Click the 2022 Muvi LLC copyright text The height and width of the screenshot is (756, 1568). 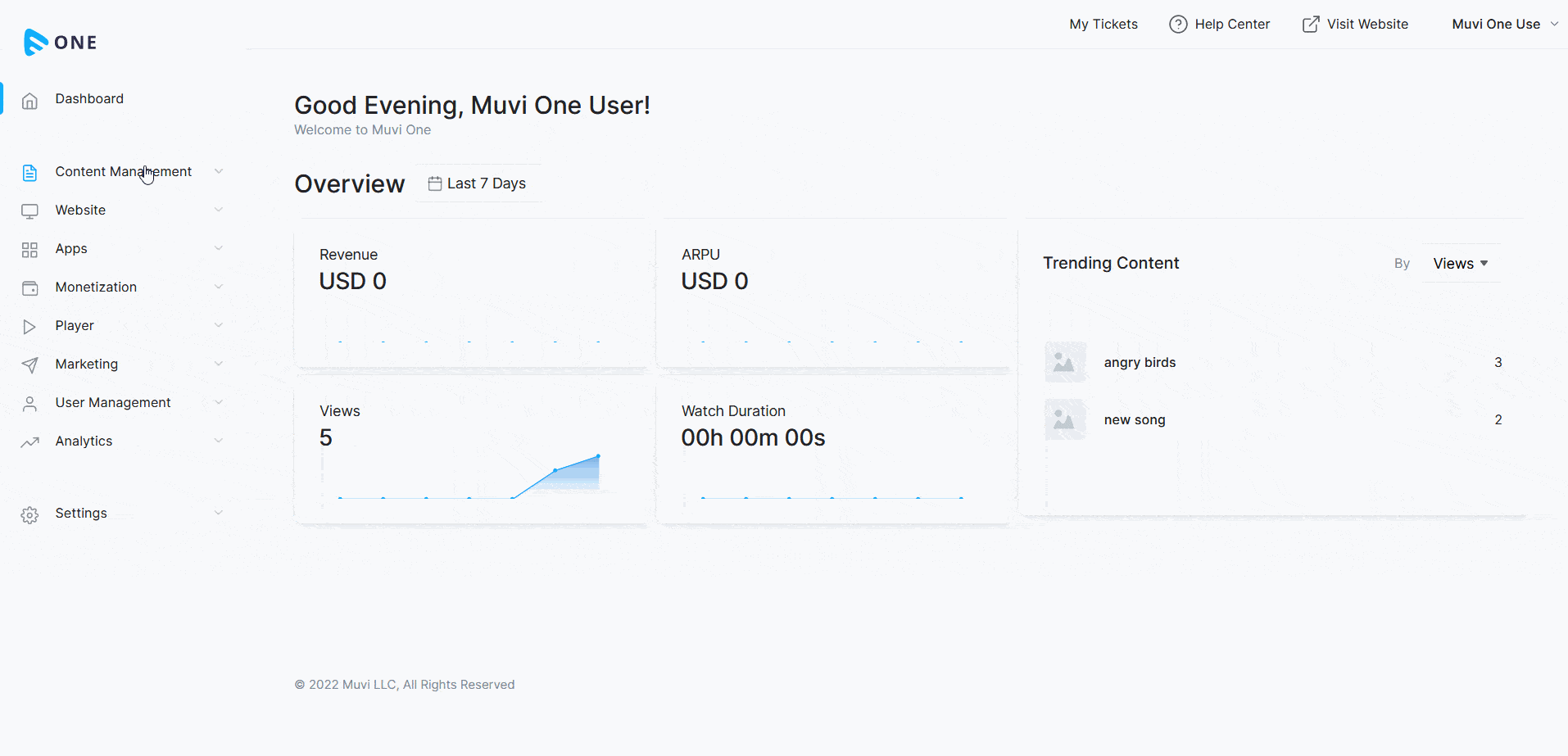coord(405,685)
